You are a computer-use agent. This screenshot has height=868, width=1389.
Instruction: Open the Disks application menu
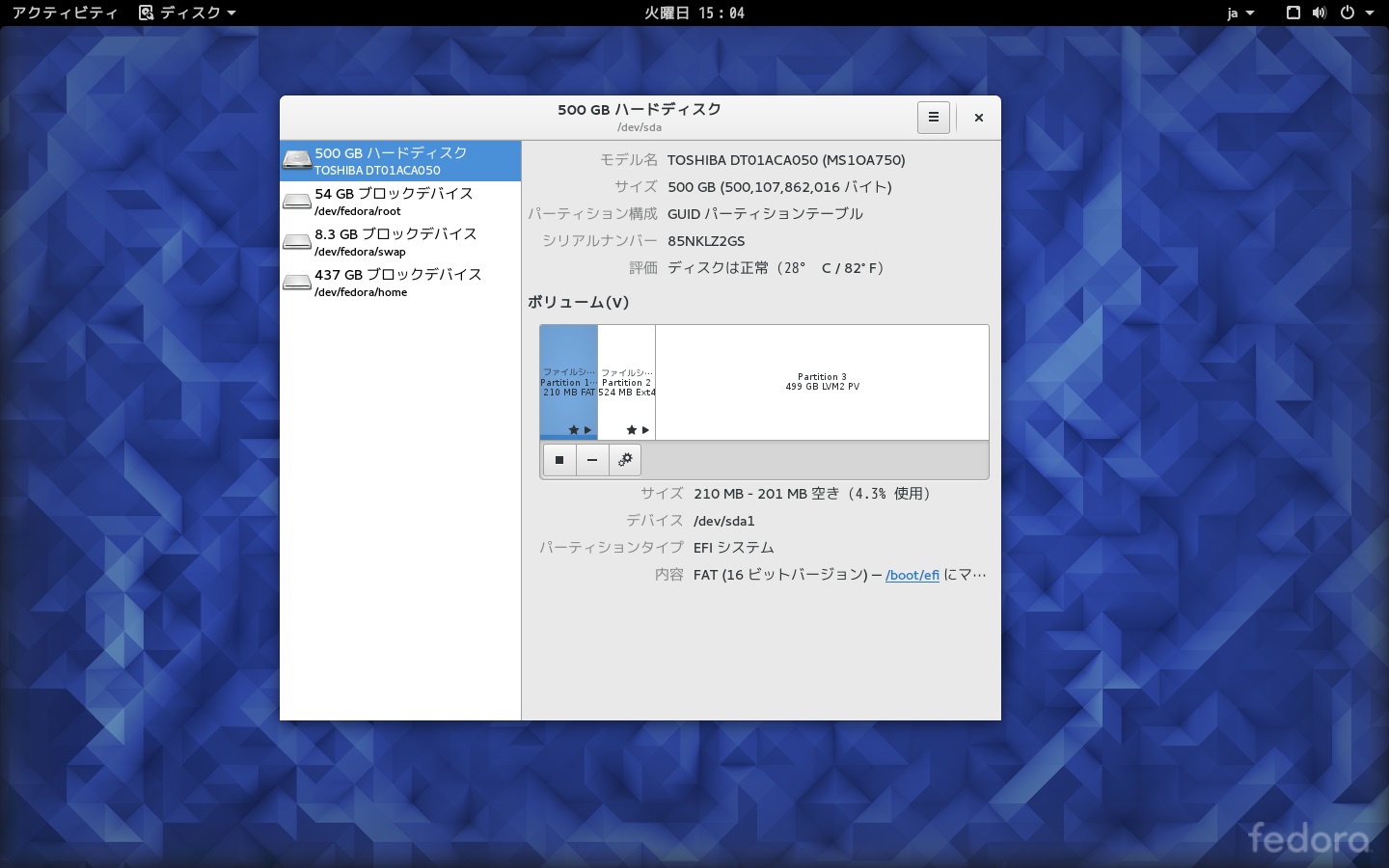[x=188, y=13]
